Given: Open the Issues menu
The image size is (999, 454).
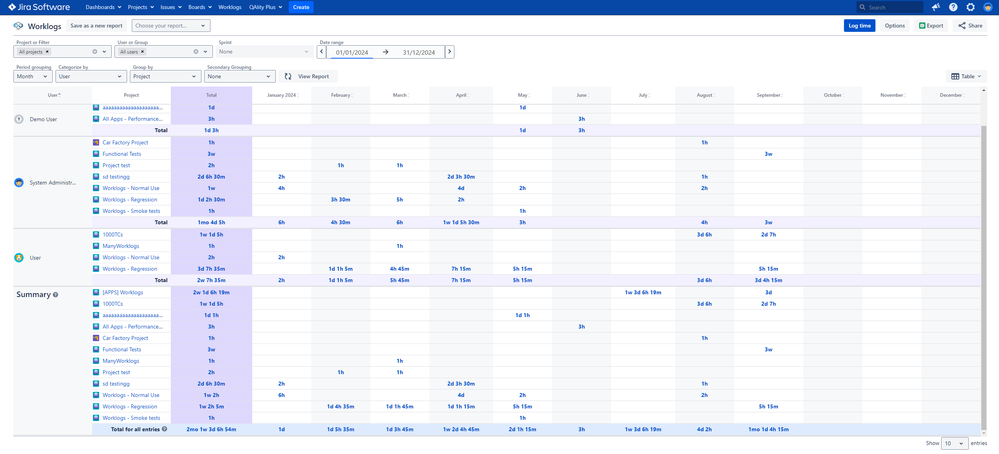Looking at the screenshot, I should 171,7.
